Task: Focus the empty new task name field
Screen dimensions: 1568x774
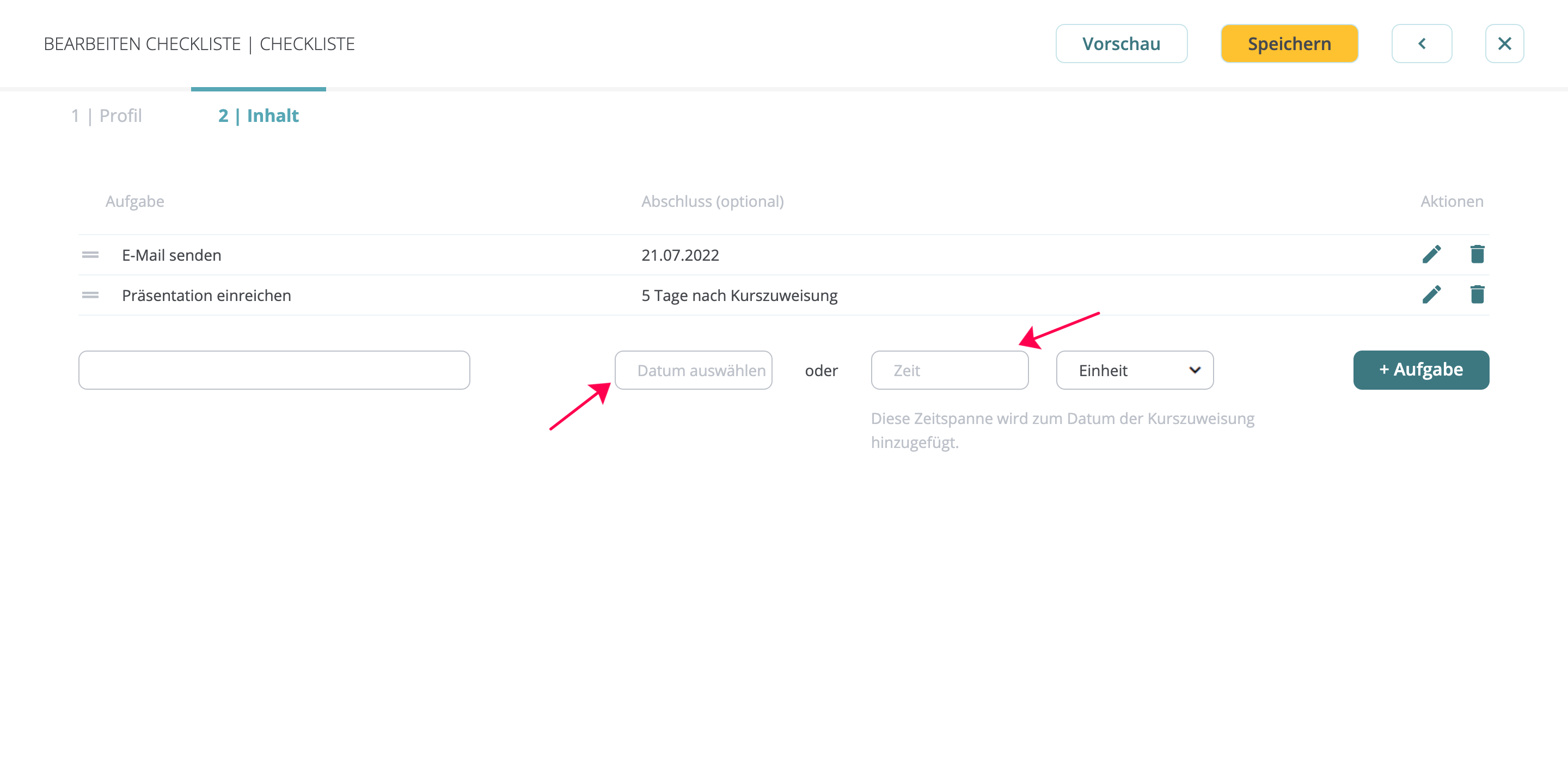Action: tap(274, 370)
